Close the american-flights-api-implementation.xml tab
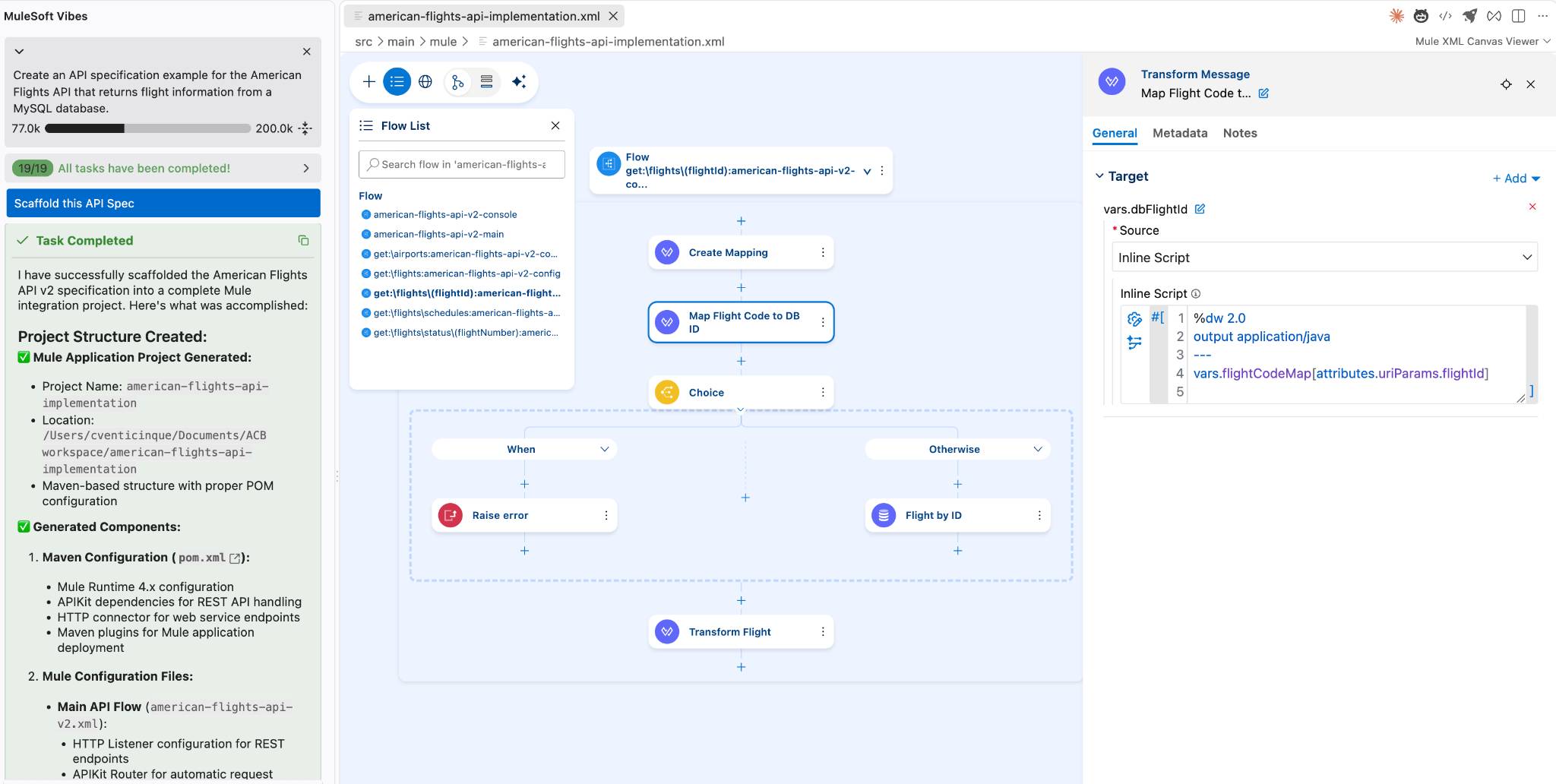This screenshot has height=784, width=1556. [x=613, y=16]
